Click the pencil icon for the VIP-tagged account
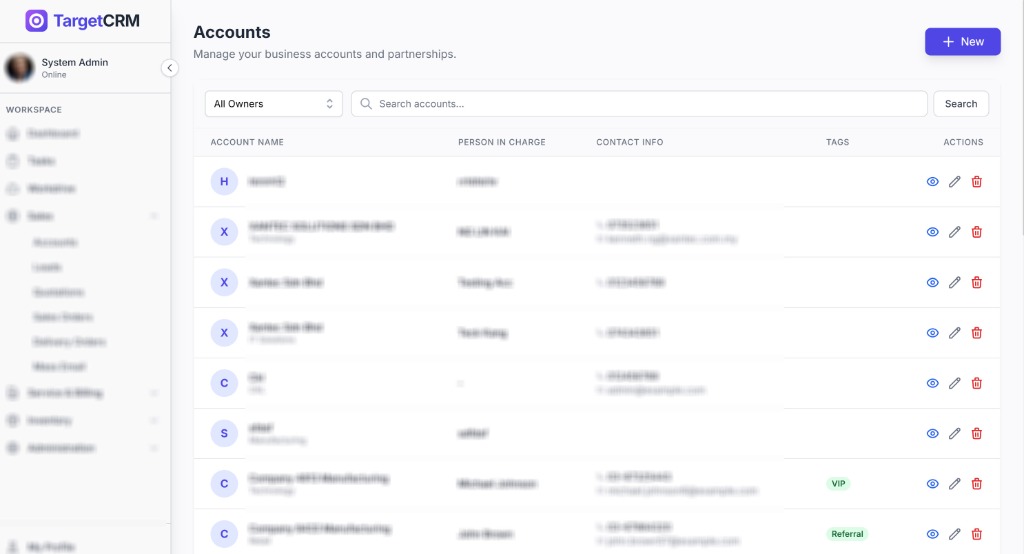This screenshot has width=1024, height=554. [x=954, y=484]
